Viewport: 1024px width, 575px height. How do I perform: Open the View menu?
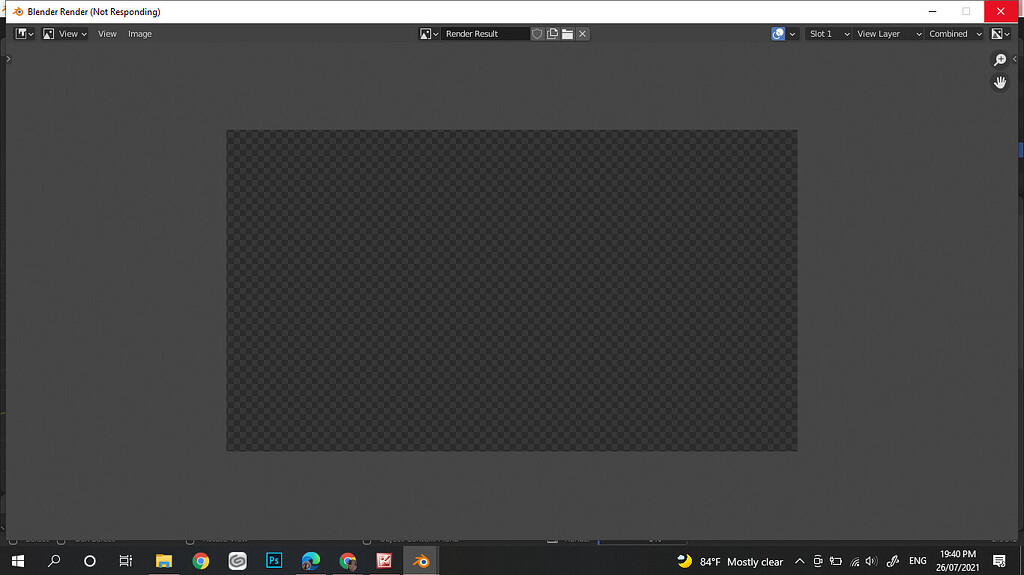pos(107,34)
